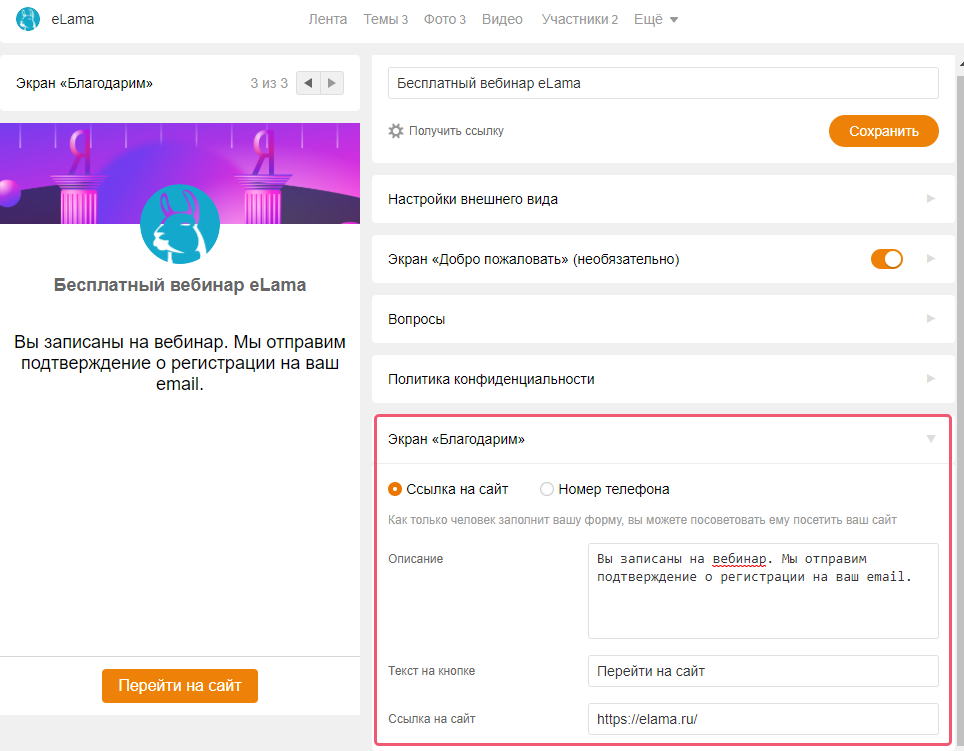Expand Политика конфиденциальности section

655,379
